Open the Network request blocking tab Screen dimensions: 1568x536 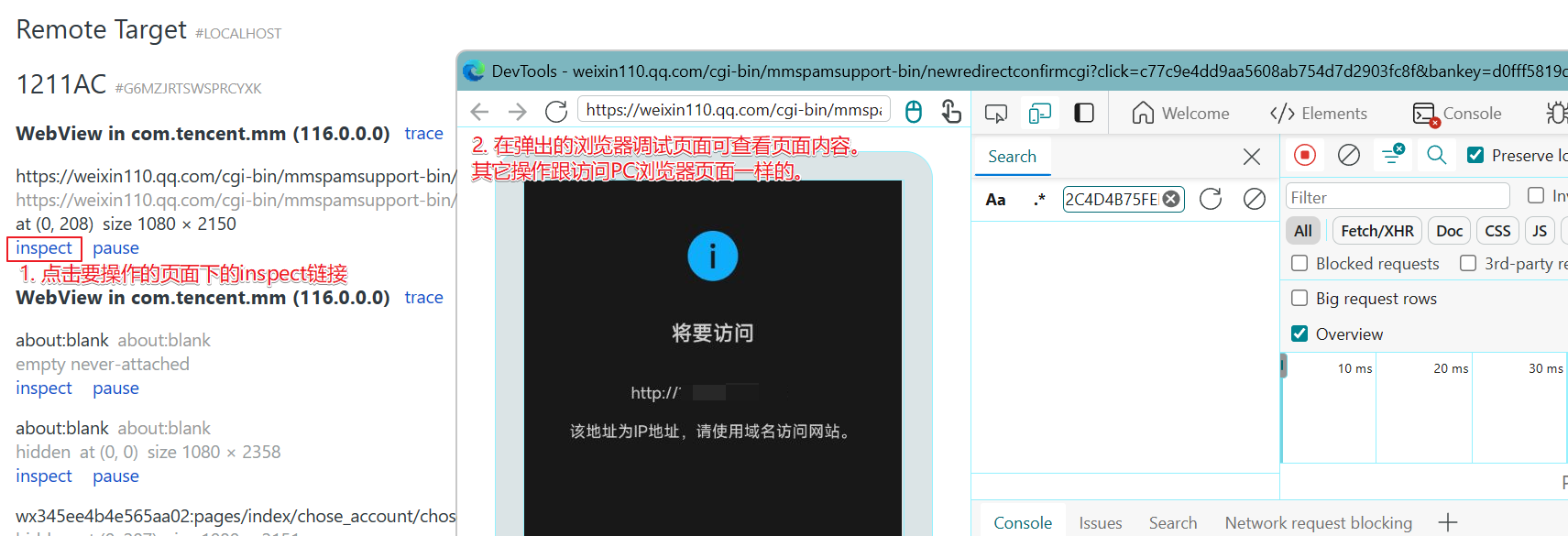click(x=1318, y=522)
